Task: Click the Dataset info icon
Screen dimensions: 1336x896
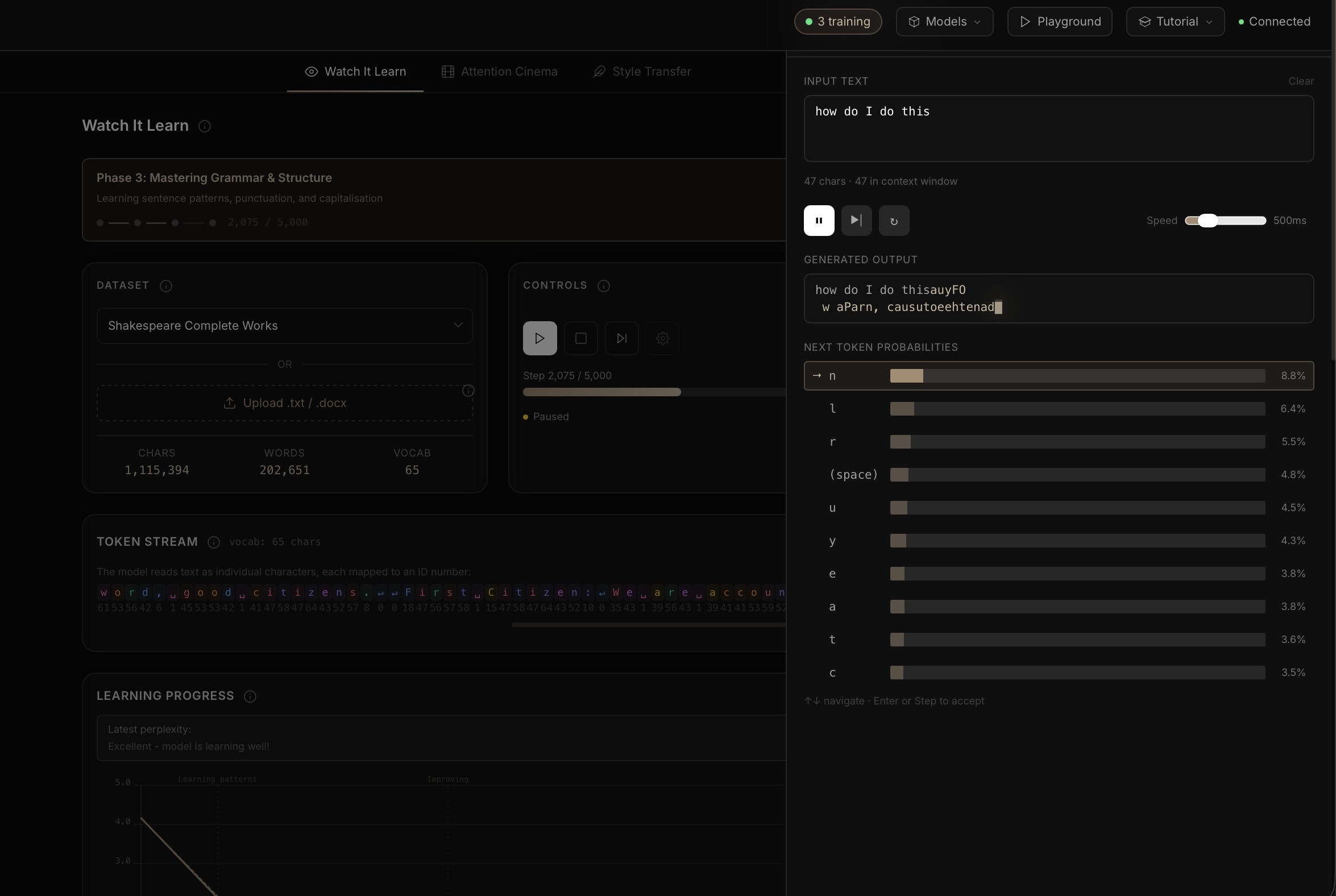Action: pos(165,286)
